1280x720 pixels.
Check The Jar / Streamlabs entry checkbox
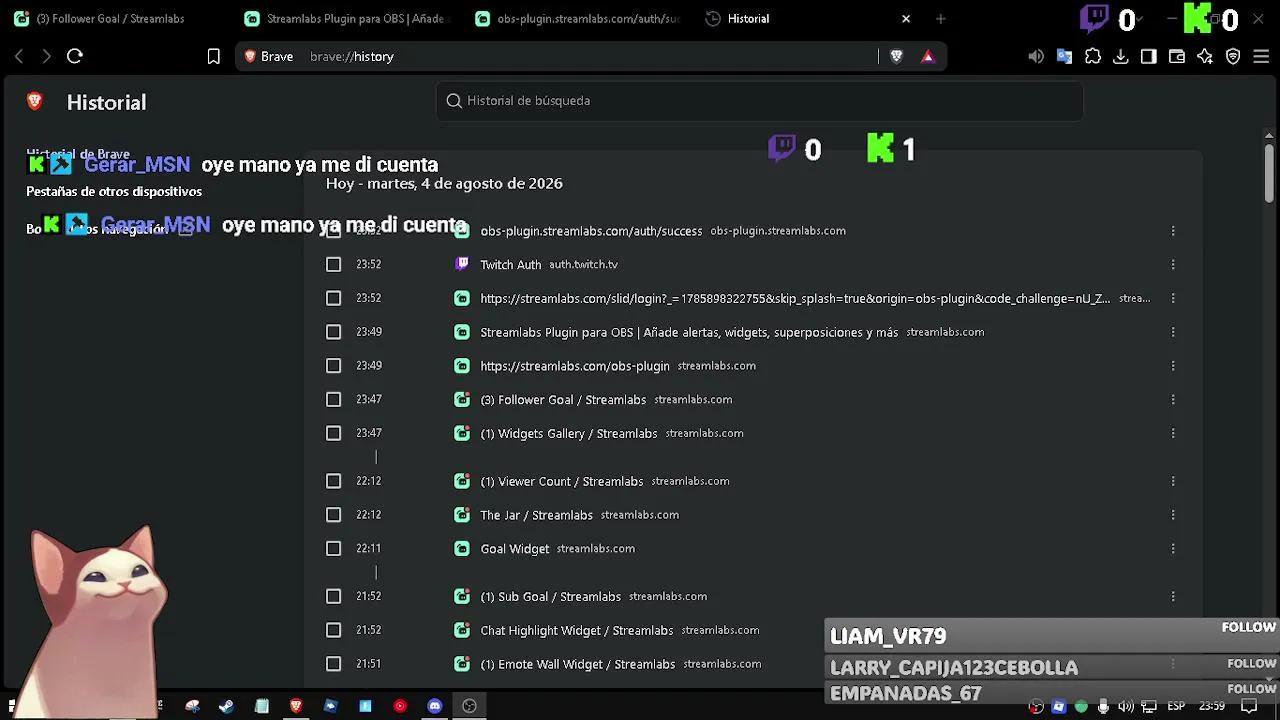pos(334,515)
